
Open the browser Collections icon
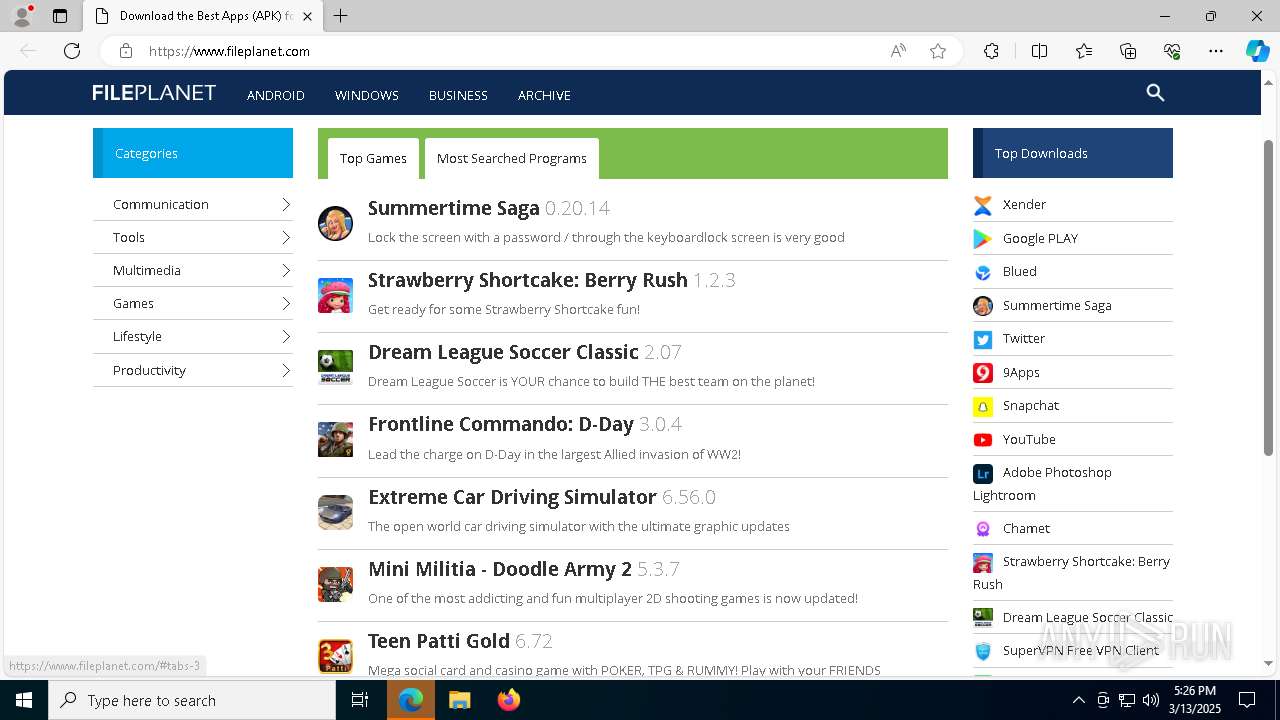(x=1128, y=51)
